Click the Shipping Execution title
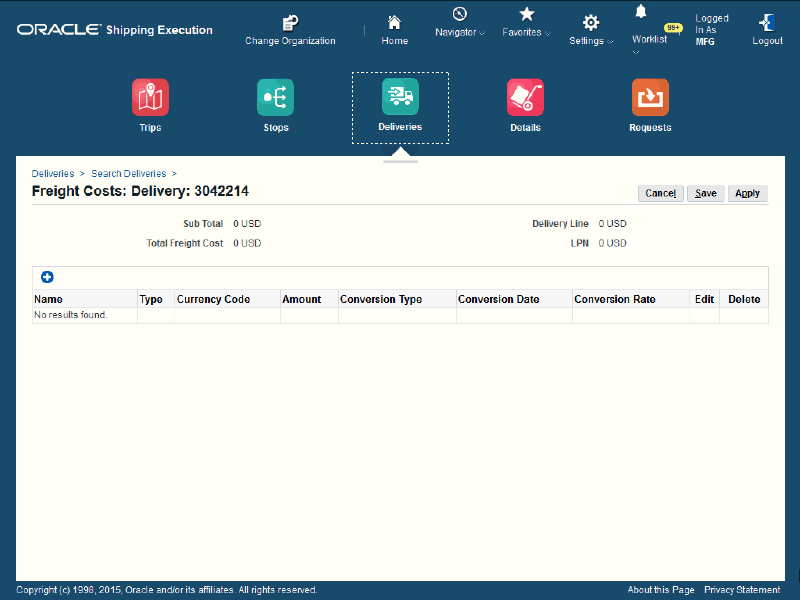 point(159,30)
